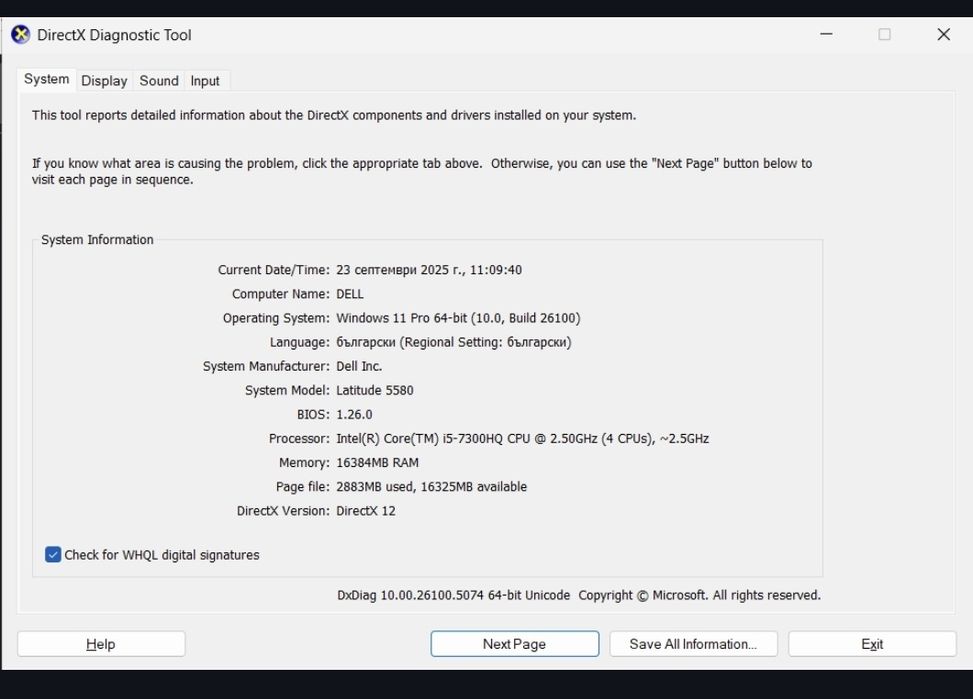Open the Input tab
Viewport: 973px width, 699px height.
205,81
